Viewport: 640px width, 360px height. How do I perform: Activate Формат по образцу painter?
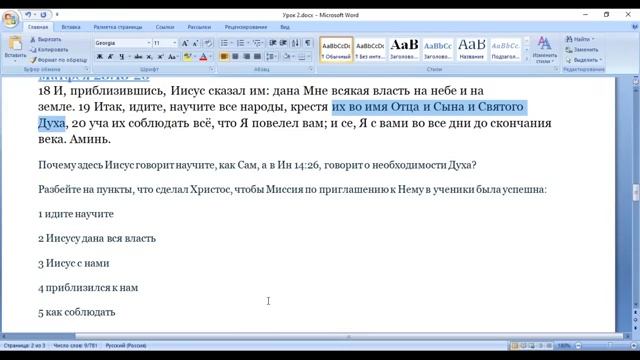point(58,60)
